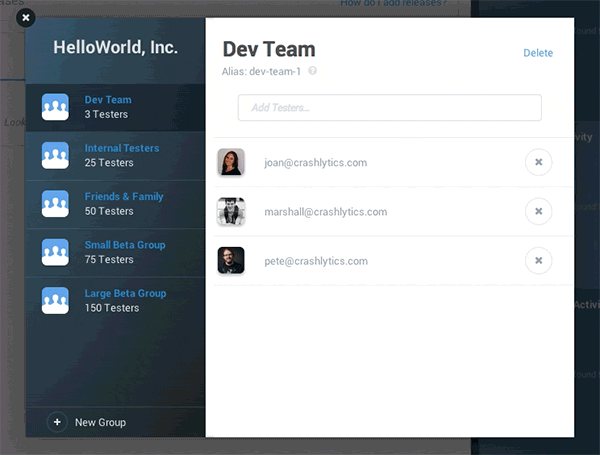Click the plus icon for New Group
This screenshot has height=455, width=600.
coord(57,423)
